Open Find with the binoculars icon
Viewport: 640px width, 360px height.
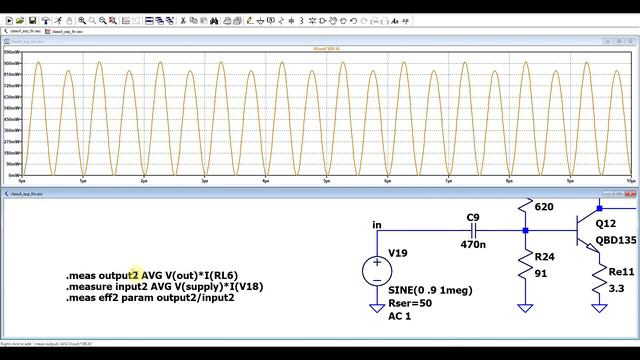coord(214,20)
